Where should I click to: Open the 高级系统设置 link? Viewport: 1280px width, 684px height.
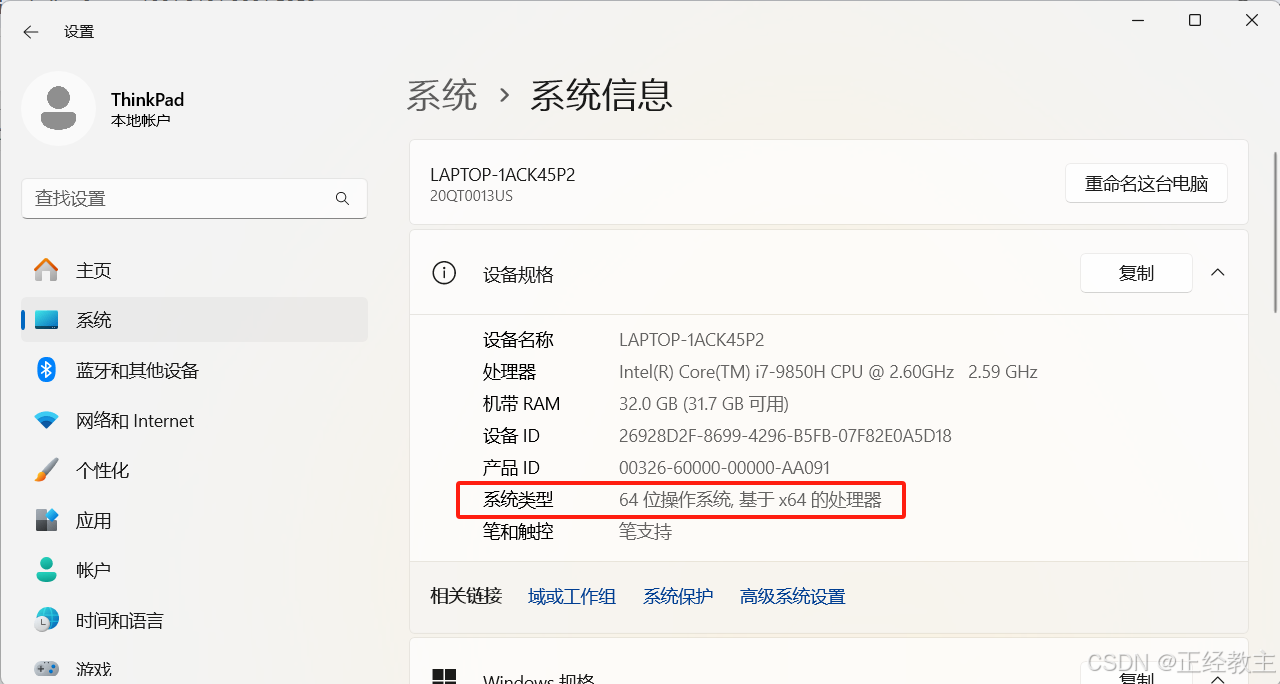[x=792, y=597]
